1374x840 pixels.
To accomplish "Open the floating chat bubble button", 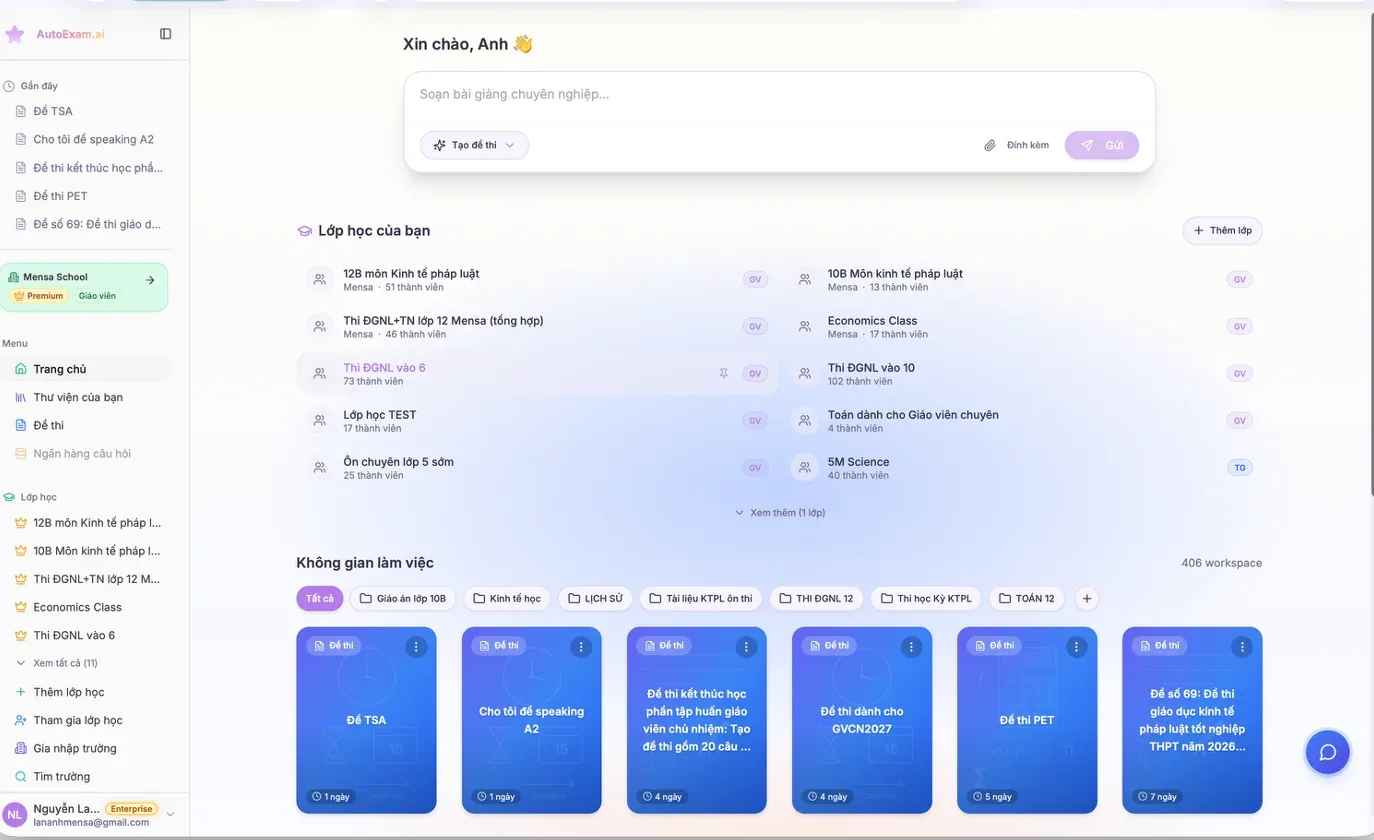I will coord(1328,752).
